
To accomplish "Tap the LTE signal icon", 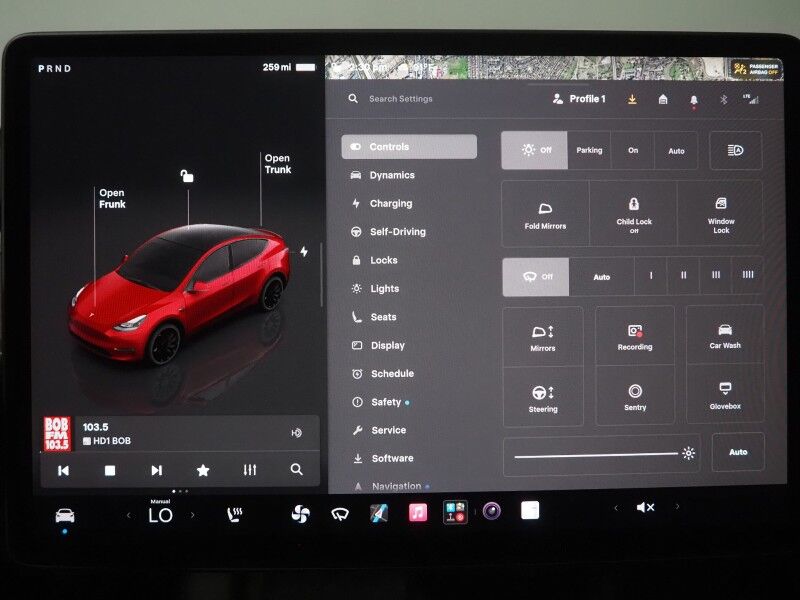I will tap(751, 99).
